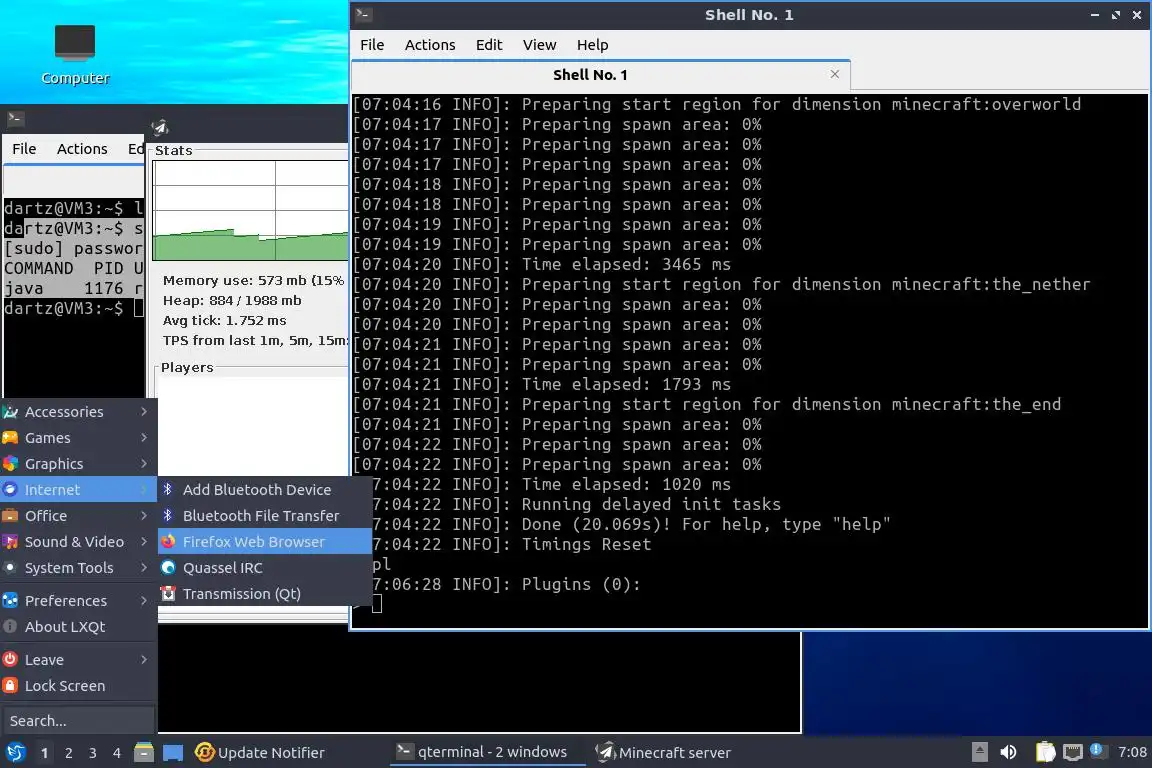Expand Office submenu
1152x768 pixels.
tap(78, 516)
